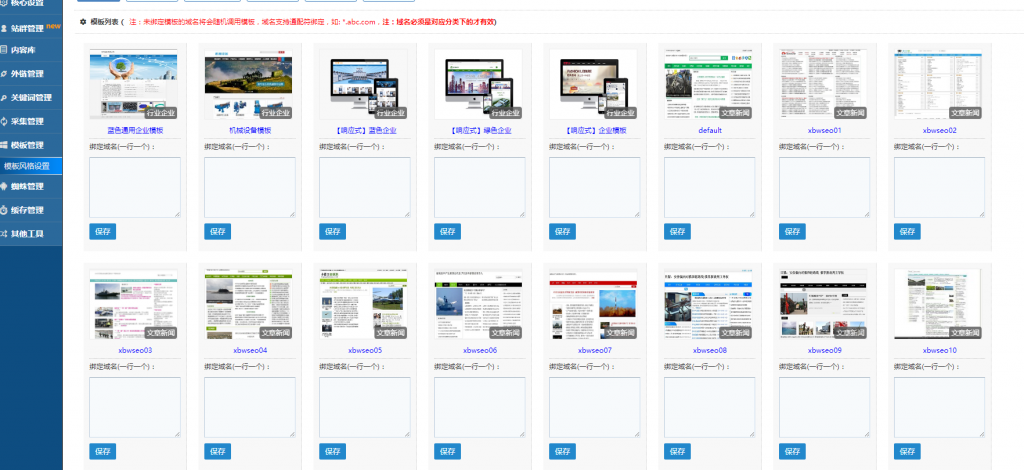The width and height of the screenshot is (1024, 470).
Task: Click the 缓存管理 clock icon
Action: tap(5, 210)
